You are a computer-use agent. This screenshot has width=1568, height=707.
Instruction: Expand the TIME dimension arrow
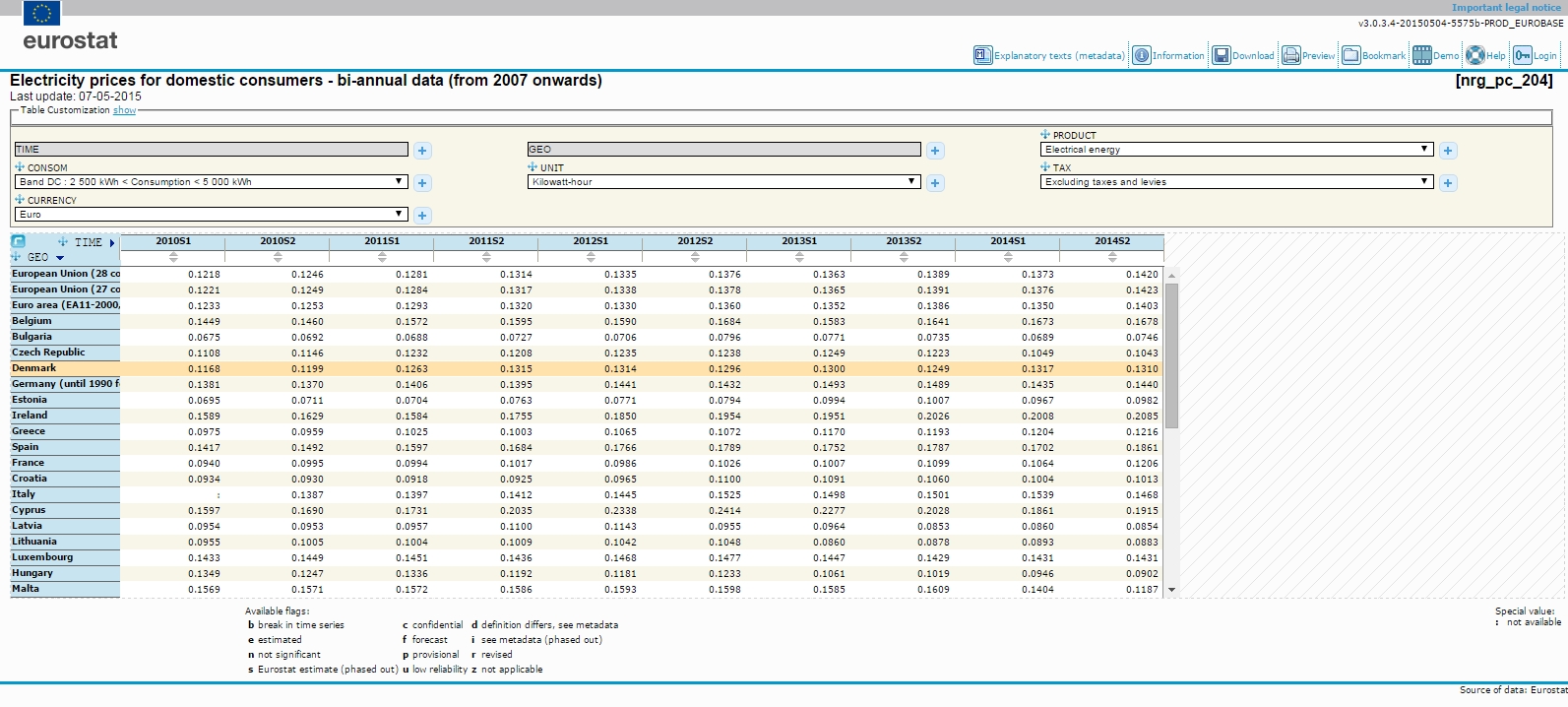pos(112,242)
